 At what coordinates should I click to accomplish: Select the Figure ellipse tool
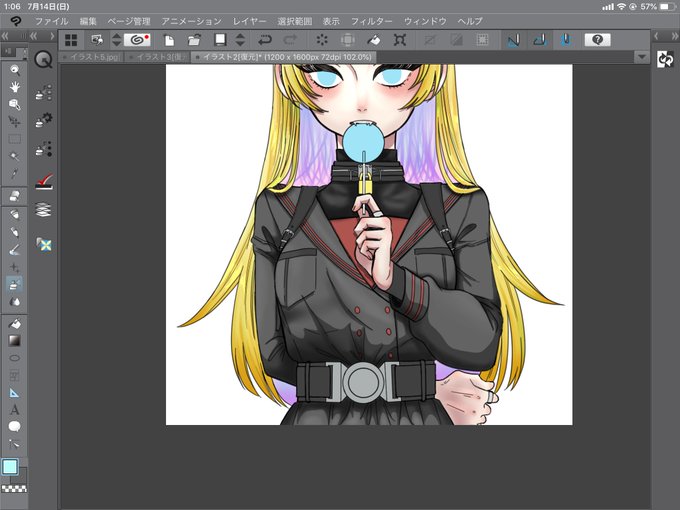coord(15,358)
